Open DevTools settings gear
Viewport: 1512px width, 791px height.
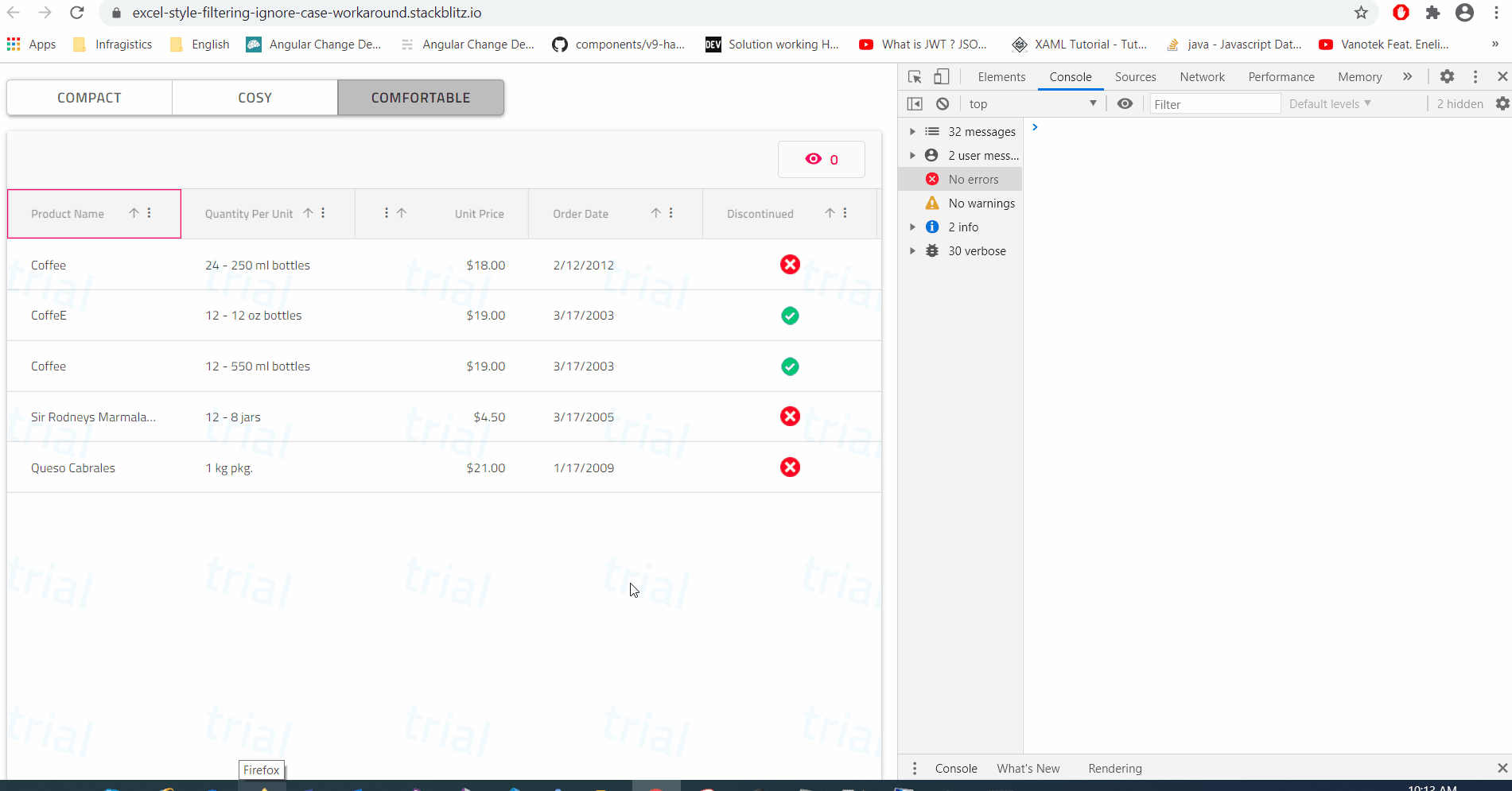click(x=1448, y=77)
